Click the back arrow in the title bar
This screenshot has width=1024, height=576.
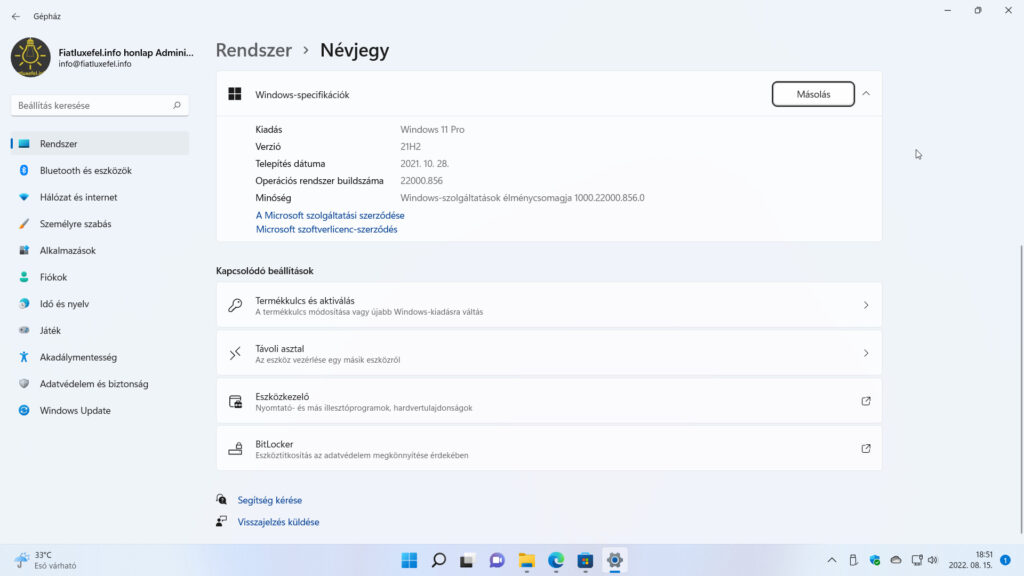coord(16,16)
